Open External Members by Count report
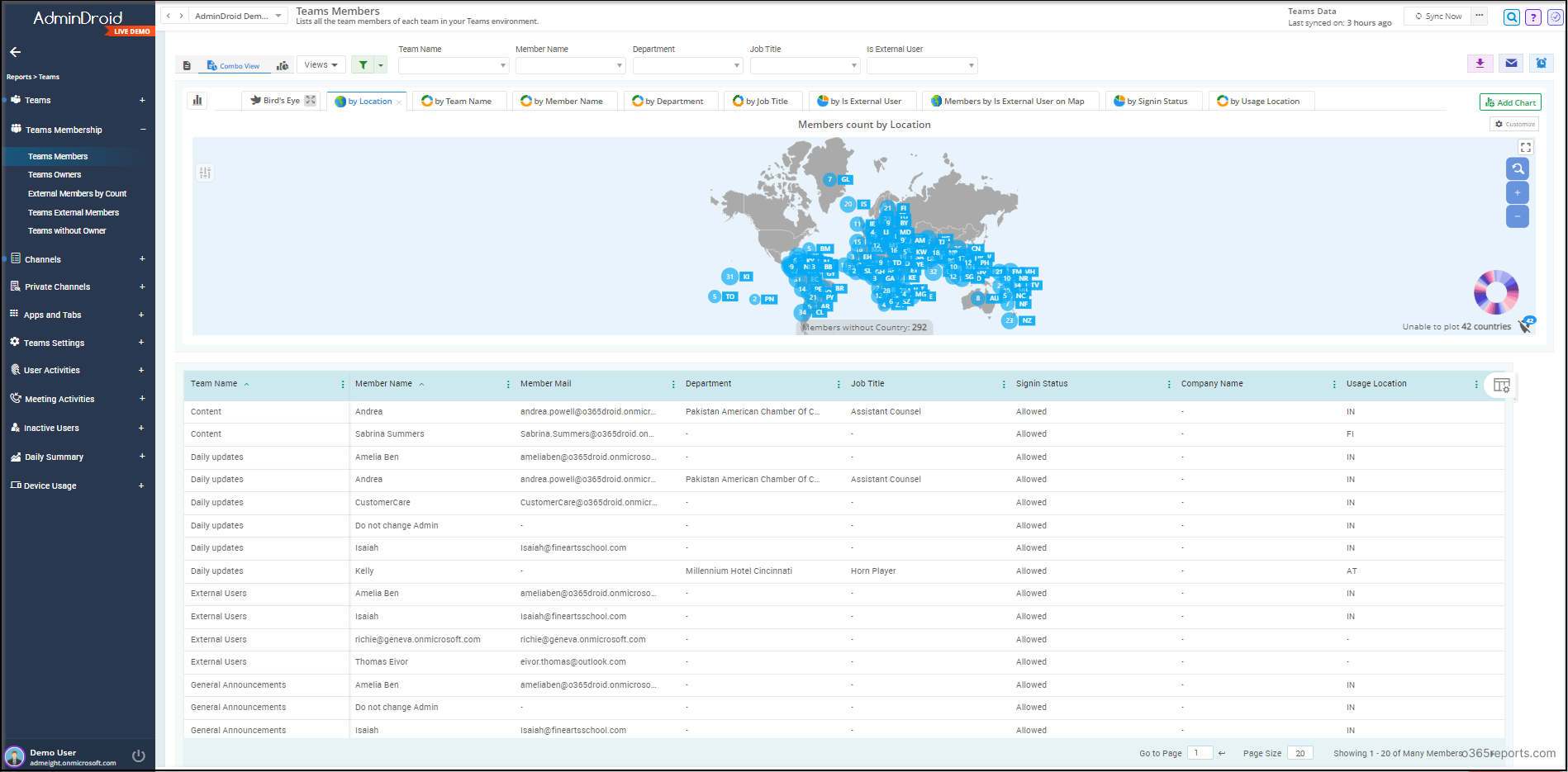Image resolution: width=1568 pixels, height=772 pixels. 77,194
